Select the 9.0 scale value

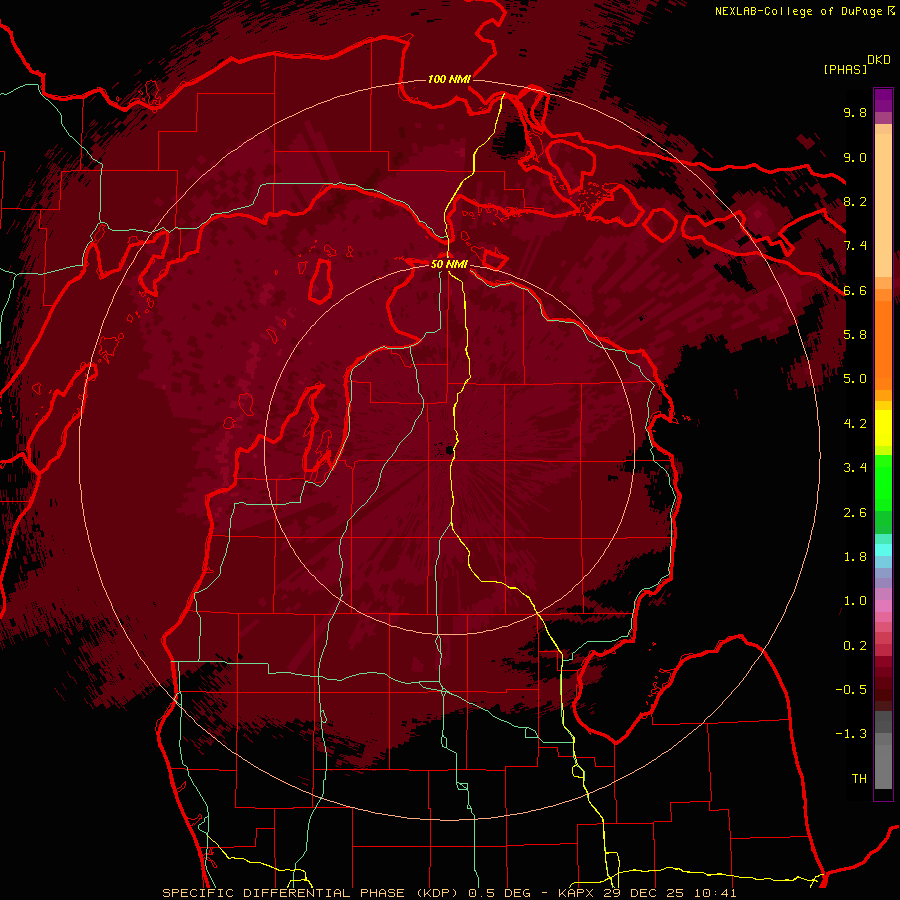point(855,157)
